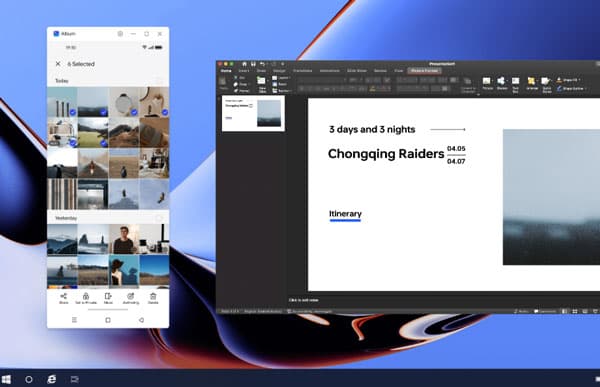
Task: Select the misty lake picture on slide
Action: tap(551, 197)
